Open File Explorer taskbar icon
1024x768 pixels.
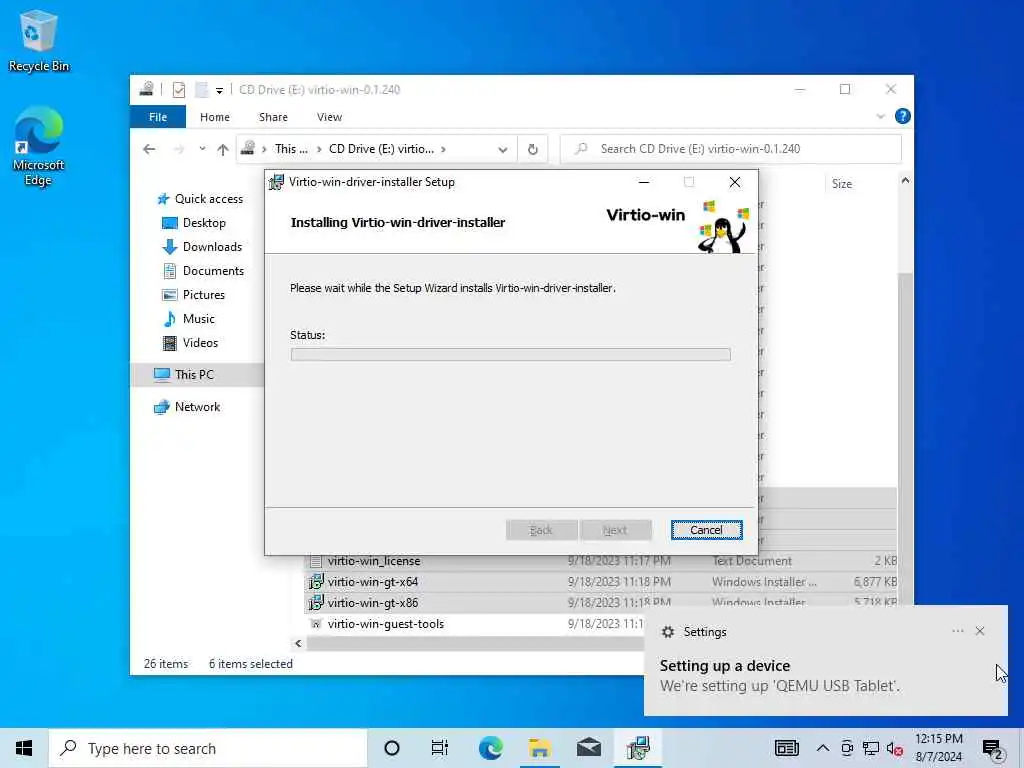coord(539,748)
